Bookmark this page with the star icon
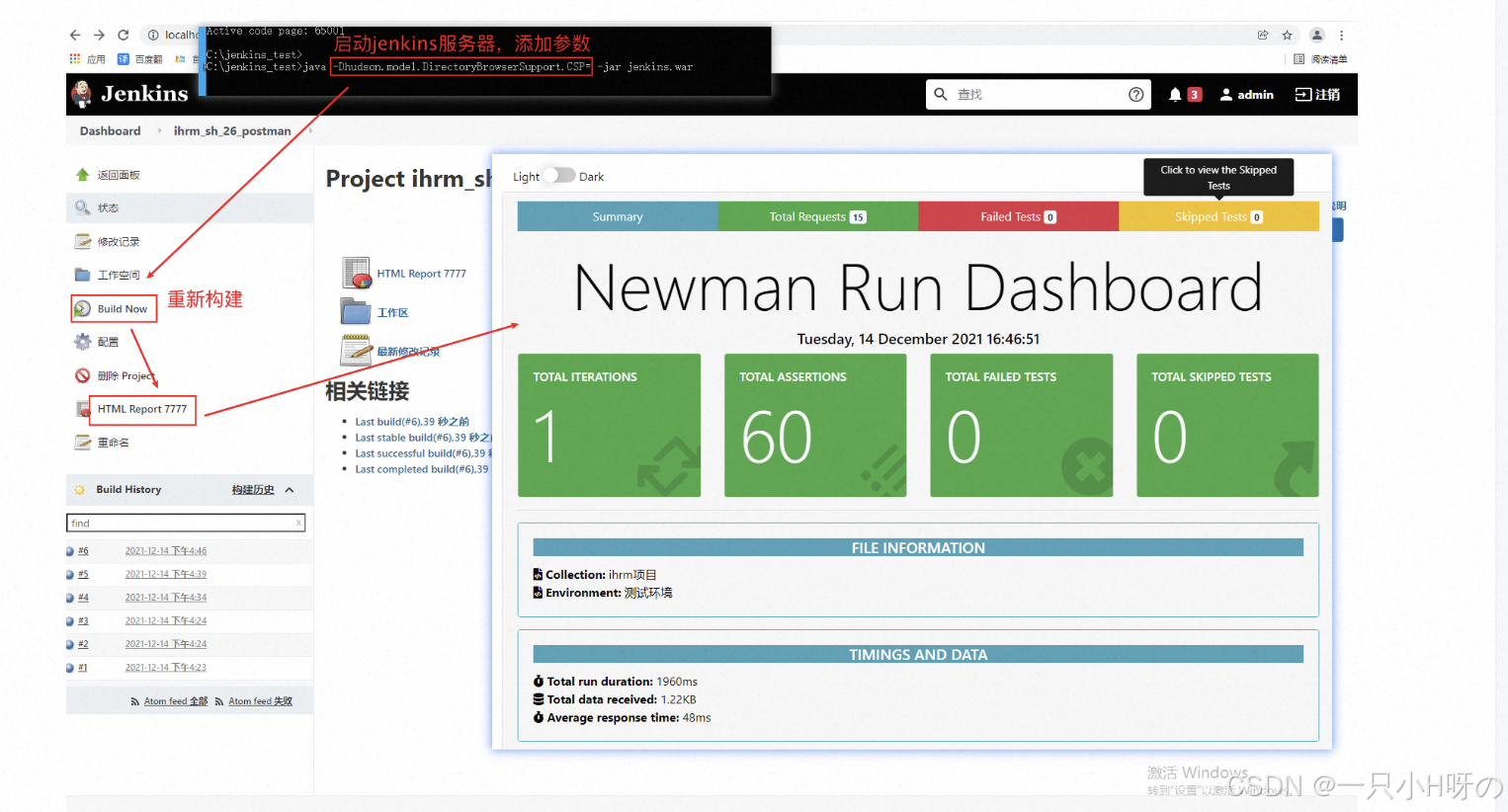Viewport: 1508px width, 812px height. point(1287,35)
